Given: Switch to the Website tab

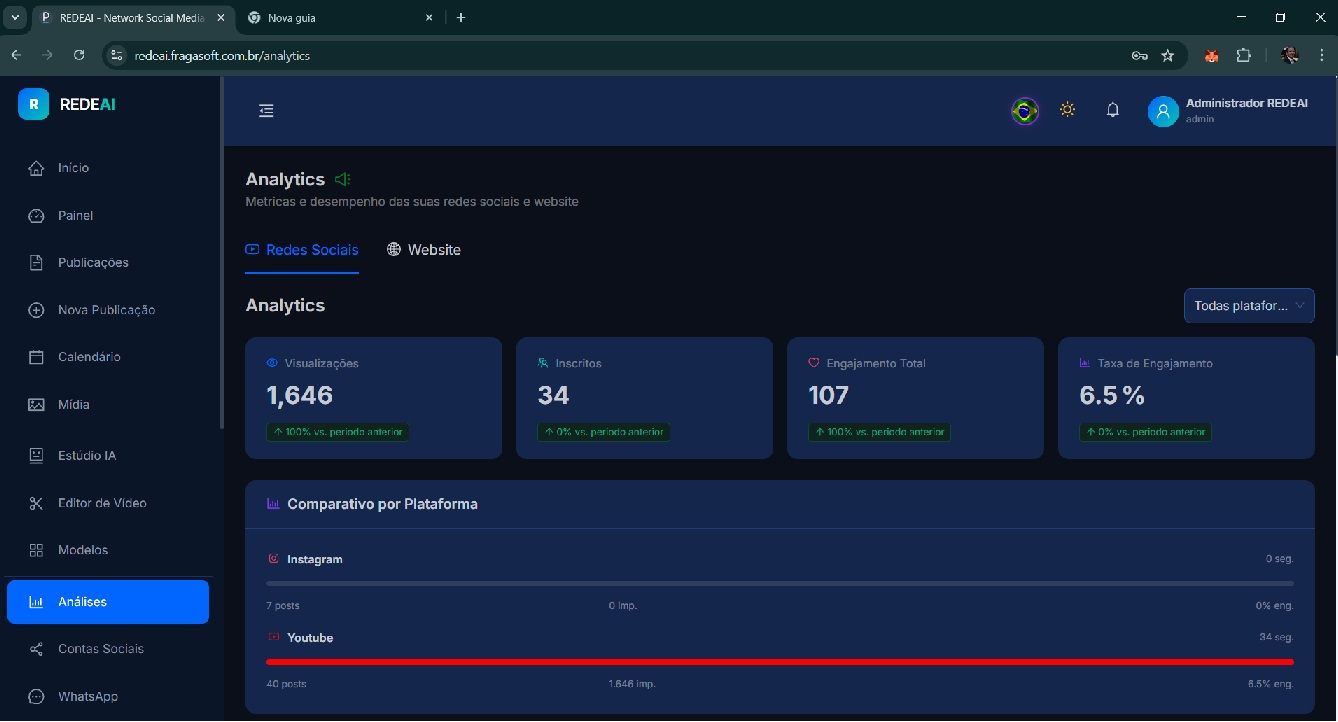Looking at the screenshot, I should (x=424, y=250).
